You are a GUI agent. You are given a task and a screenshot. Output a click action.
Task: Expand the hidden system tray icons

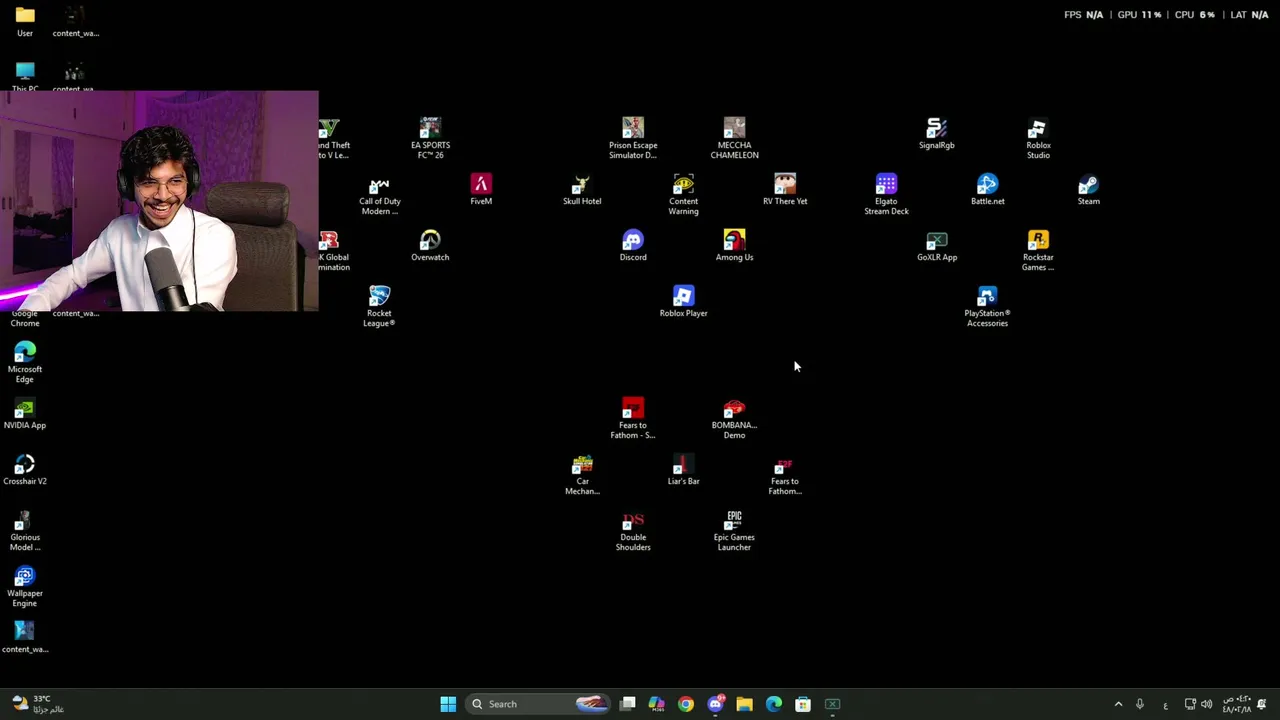pos(1118,704)
